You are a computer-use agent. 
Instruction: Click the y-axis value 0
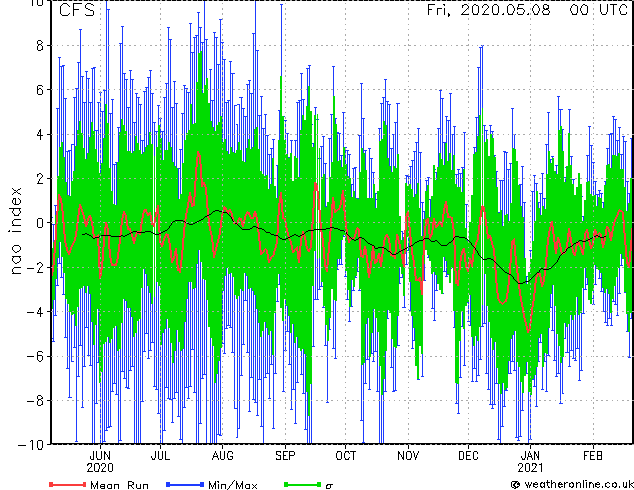tap(40, 223)
